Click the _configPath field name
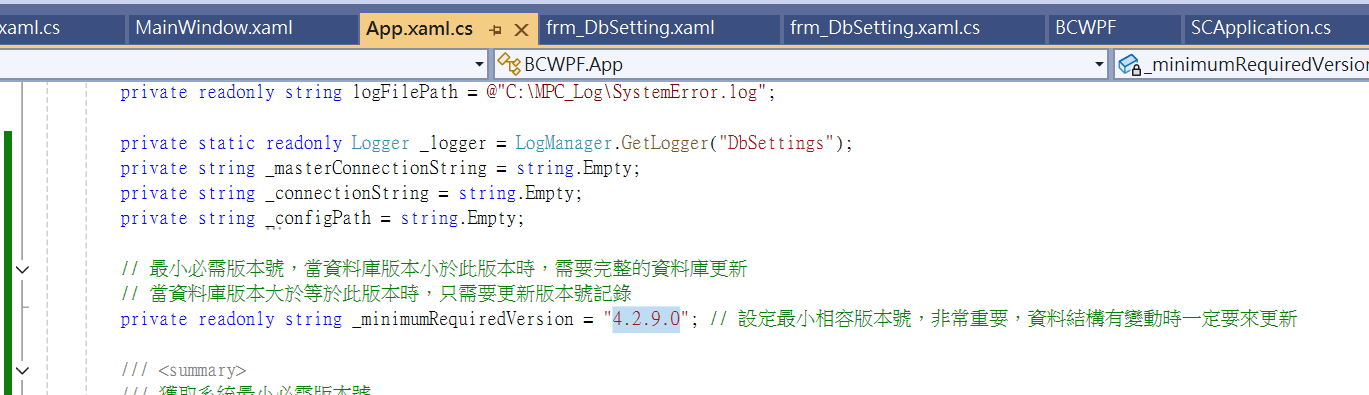The height and width of the screenshot is (395, 1369). [x=318, y=218]
